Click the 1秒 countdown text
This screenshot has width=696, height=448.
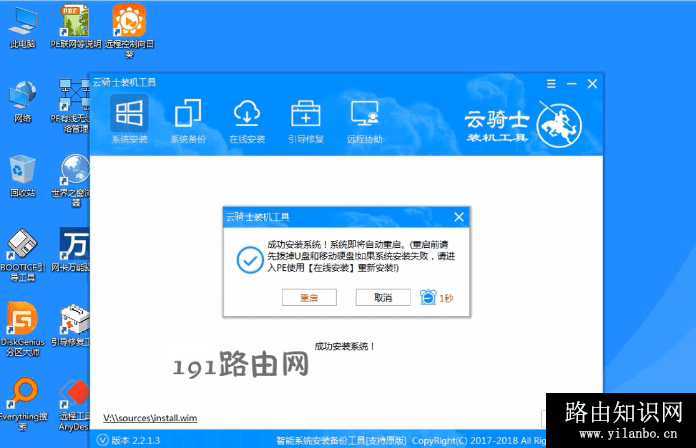coord(446,298)
